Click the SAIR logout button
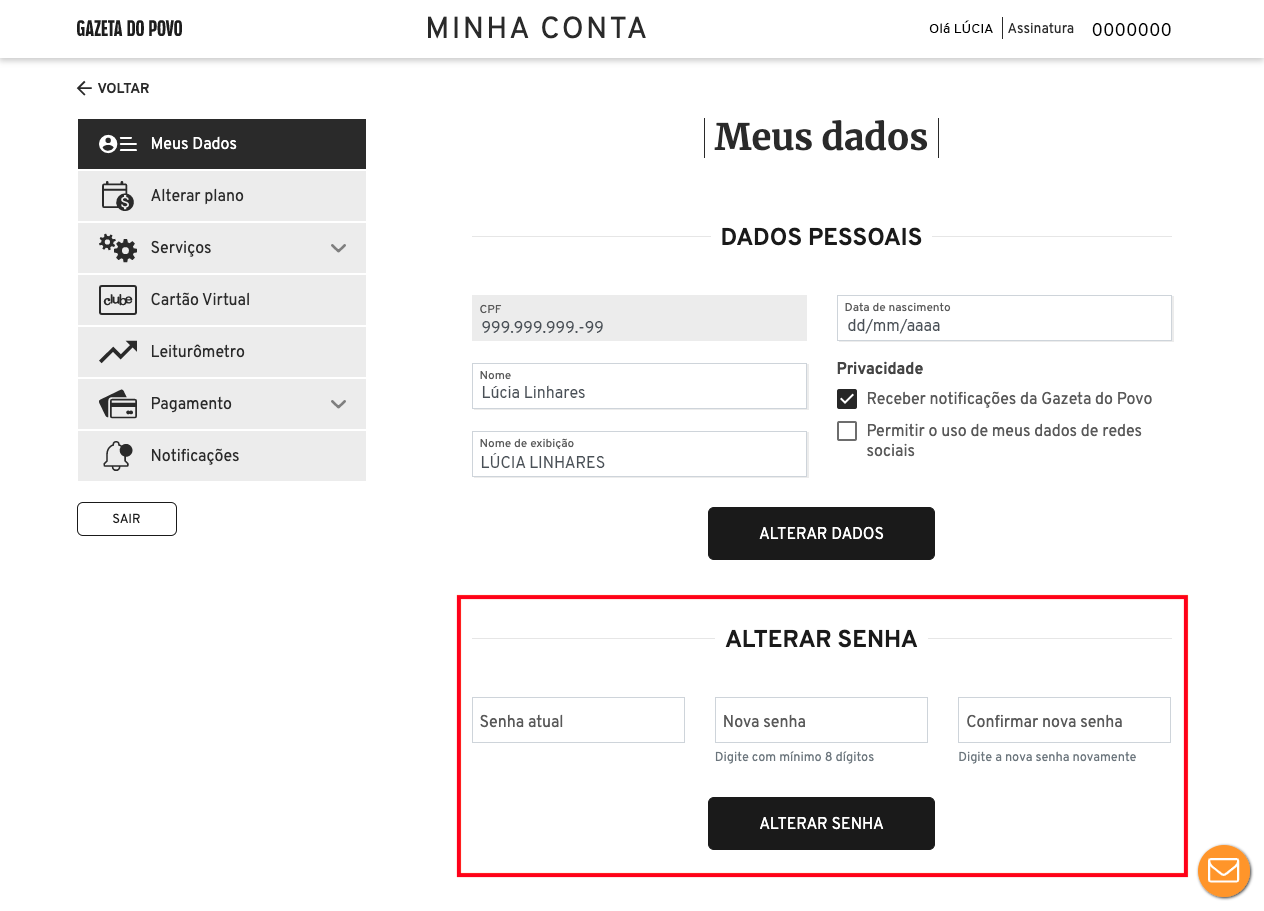The width and height of the screenshot is (1264, 911). tap(127, 519)
